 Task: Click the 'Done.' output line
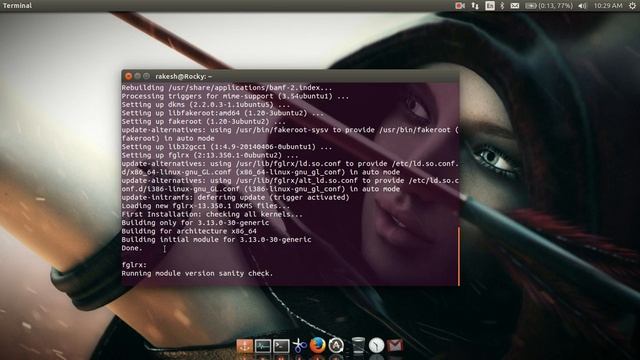[132, 248]
